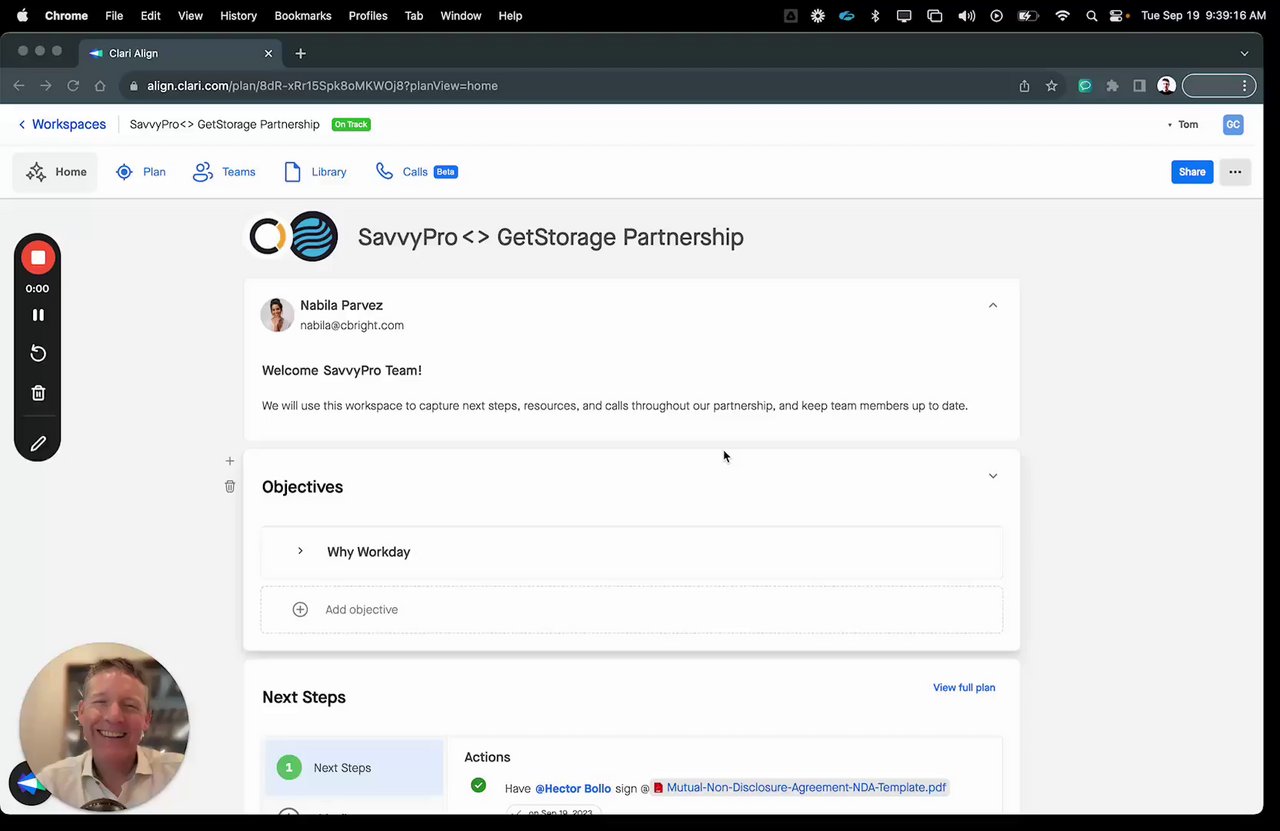
Task: Click the Welcome SavvyPro Team! heading
Action: pos(342,370)
